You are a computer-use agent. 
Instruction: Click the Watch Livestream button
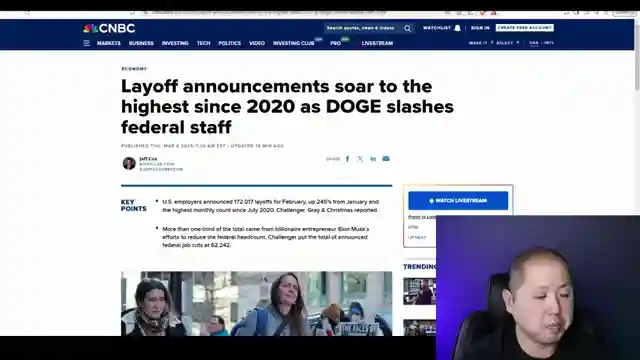458,201
